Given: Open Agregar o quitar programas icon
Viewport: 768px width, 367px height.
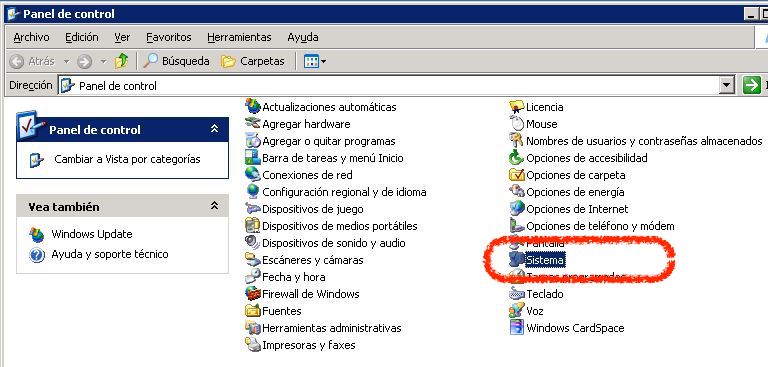Looking at the screenshot, I should click(253, 141).
